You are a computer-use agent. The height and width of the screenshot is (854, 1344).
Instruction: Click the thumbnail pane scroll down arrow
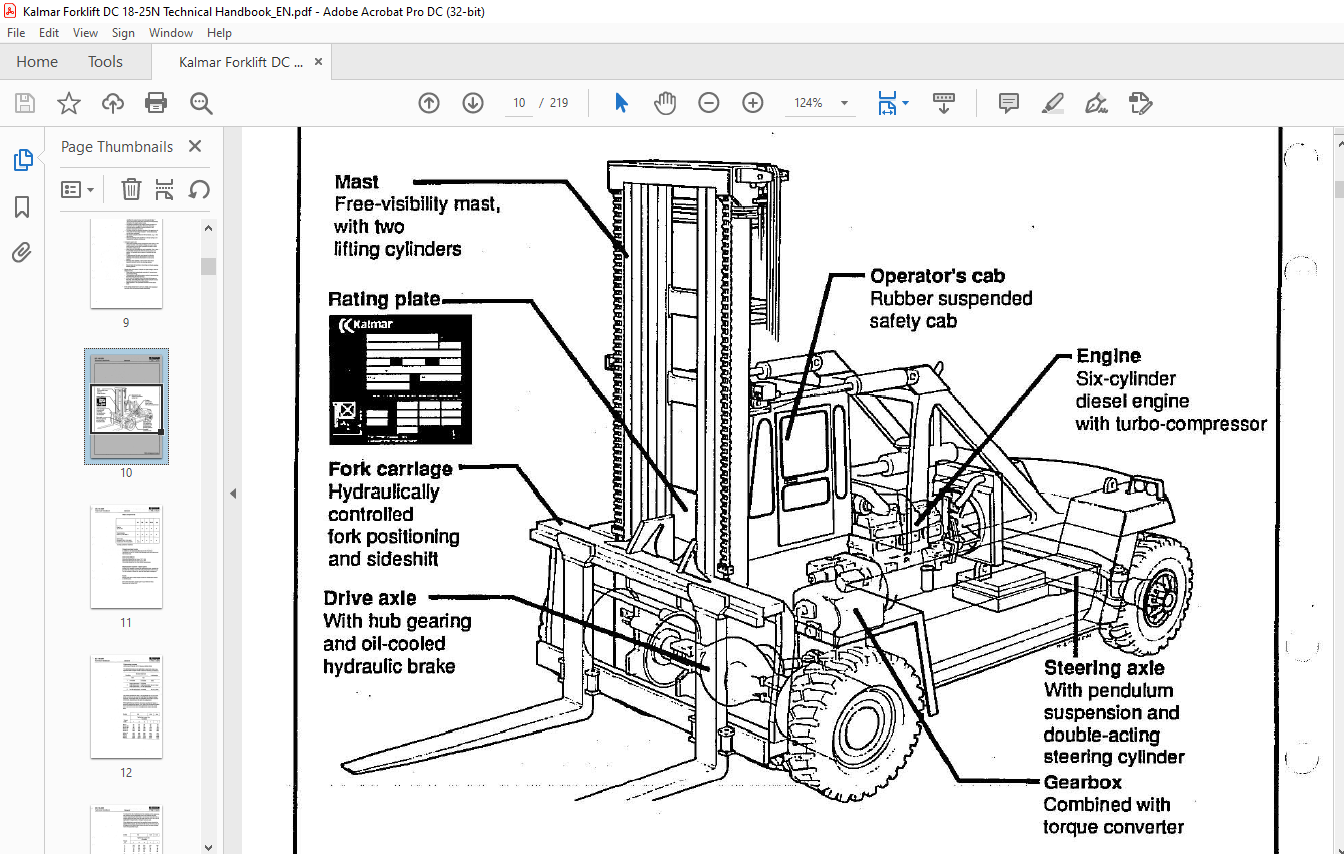[209, 846]
